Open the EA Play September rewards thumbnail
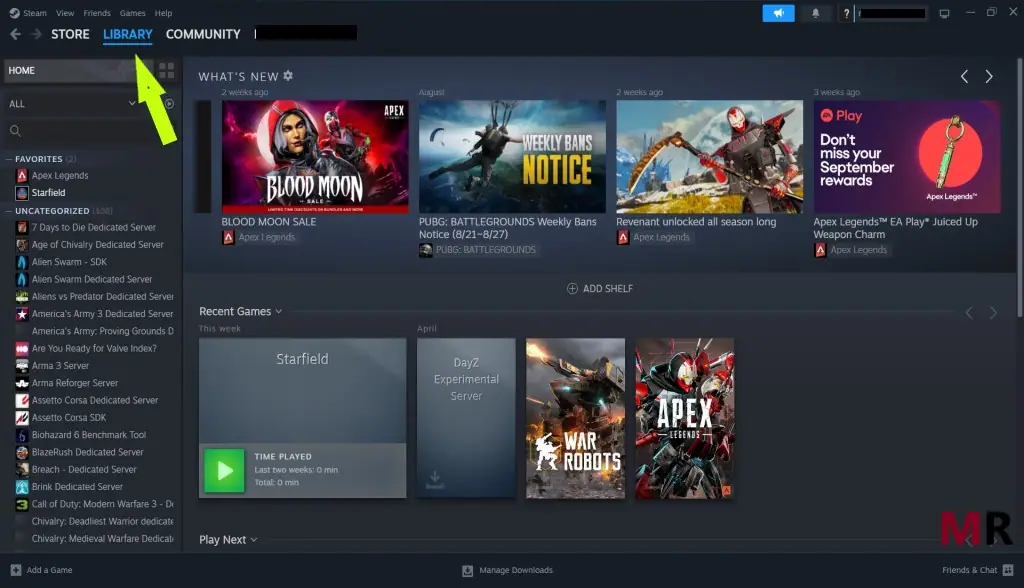The height and width of the screenshot is (588, 1024). tap(907, 156)
